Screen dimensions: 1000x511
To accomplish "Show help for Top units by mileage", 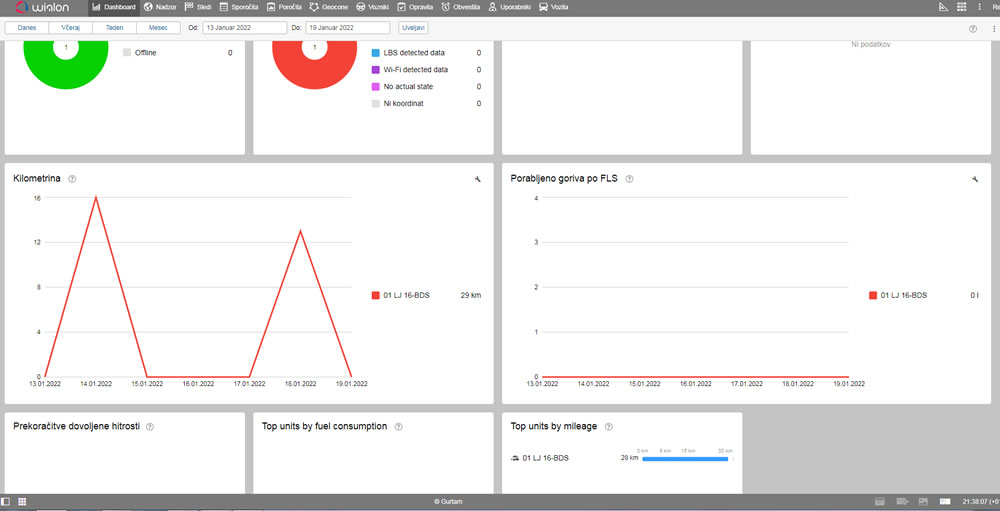I will coord(608,426).
